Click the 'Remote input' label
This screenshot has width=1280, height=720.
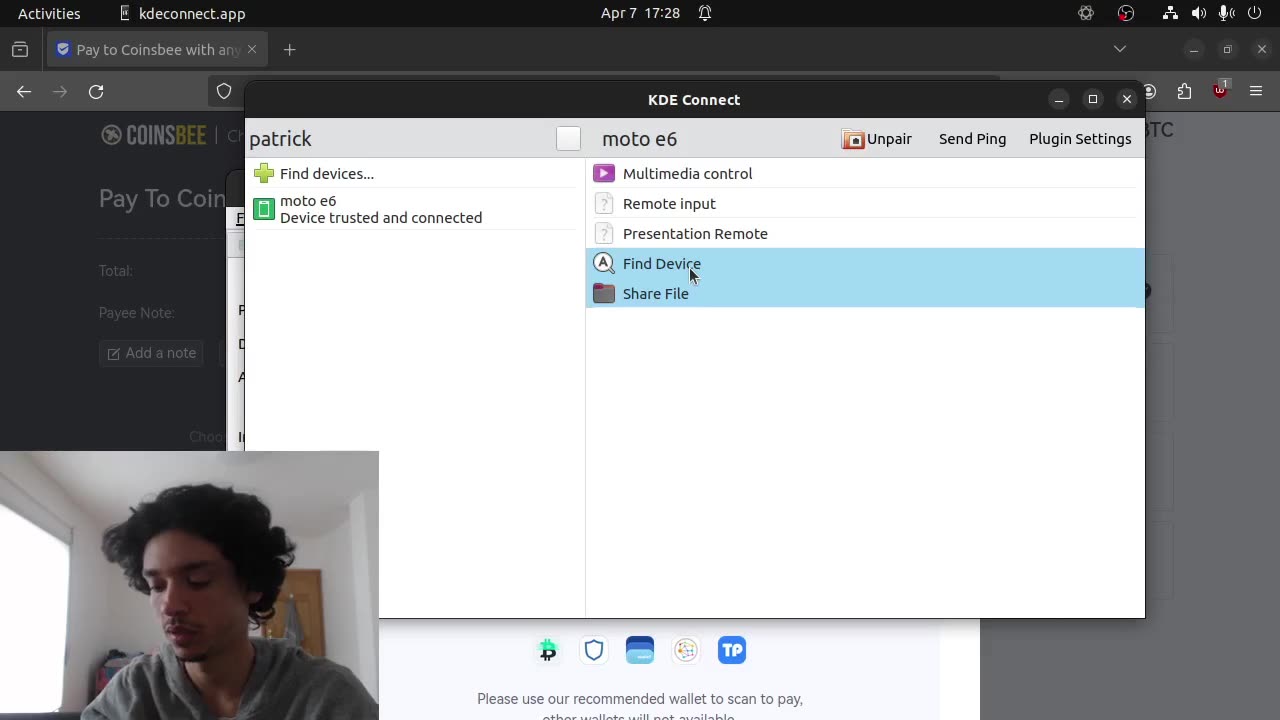(x=669, y=203)
